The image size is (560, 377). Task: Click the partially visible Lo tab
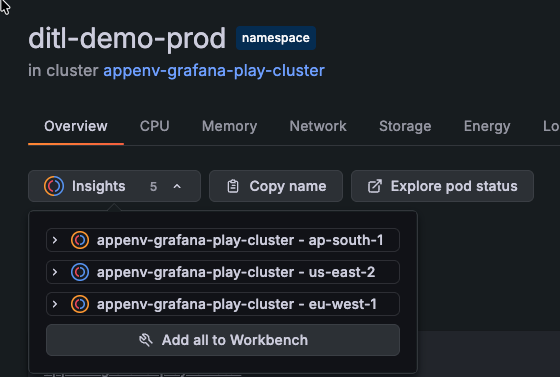tap(551, 126)
